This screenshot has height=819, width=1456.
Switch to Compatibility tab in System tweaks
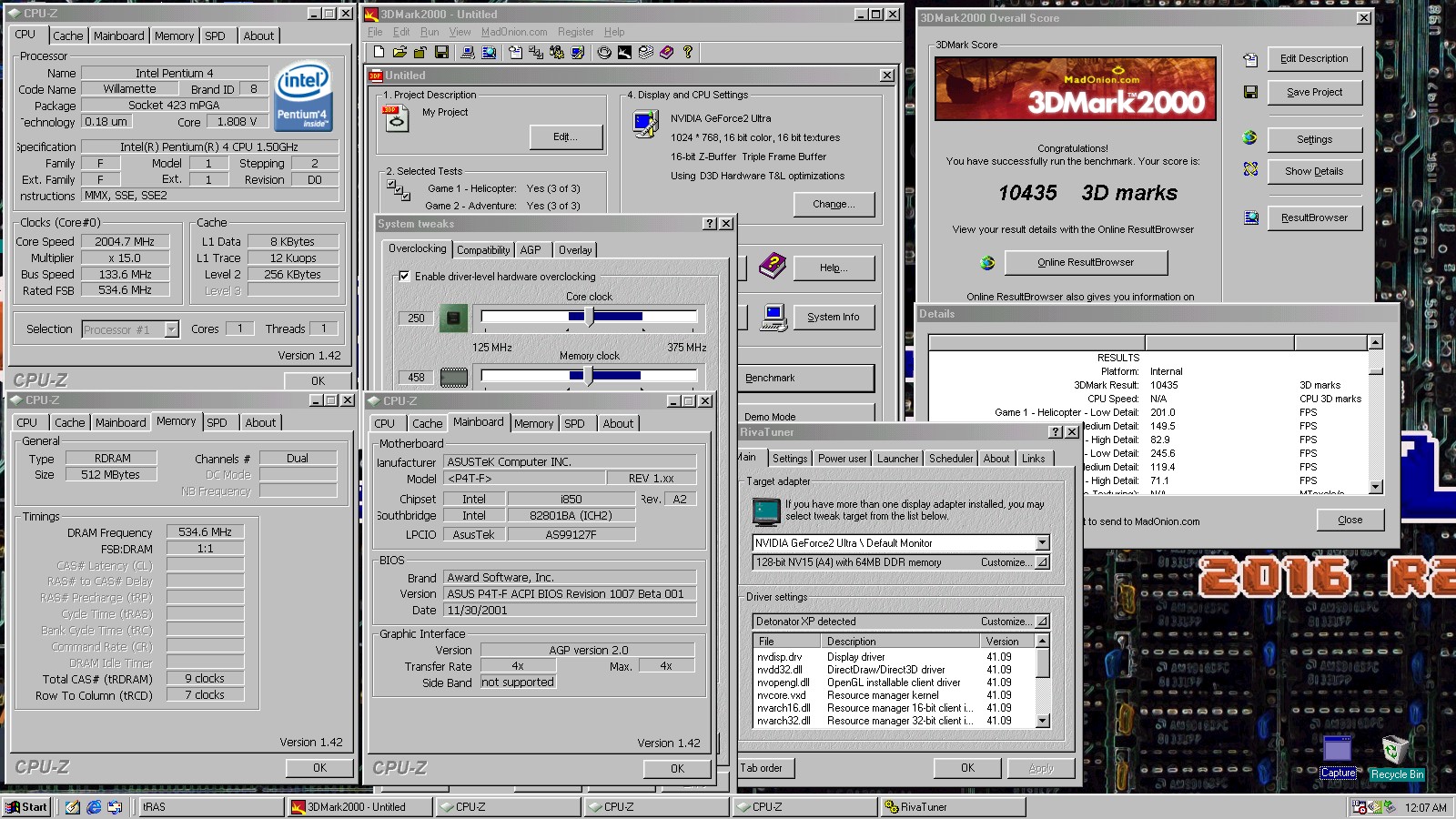point(483,250)
